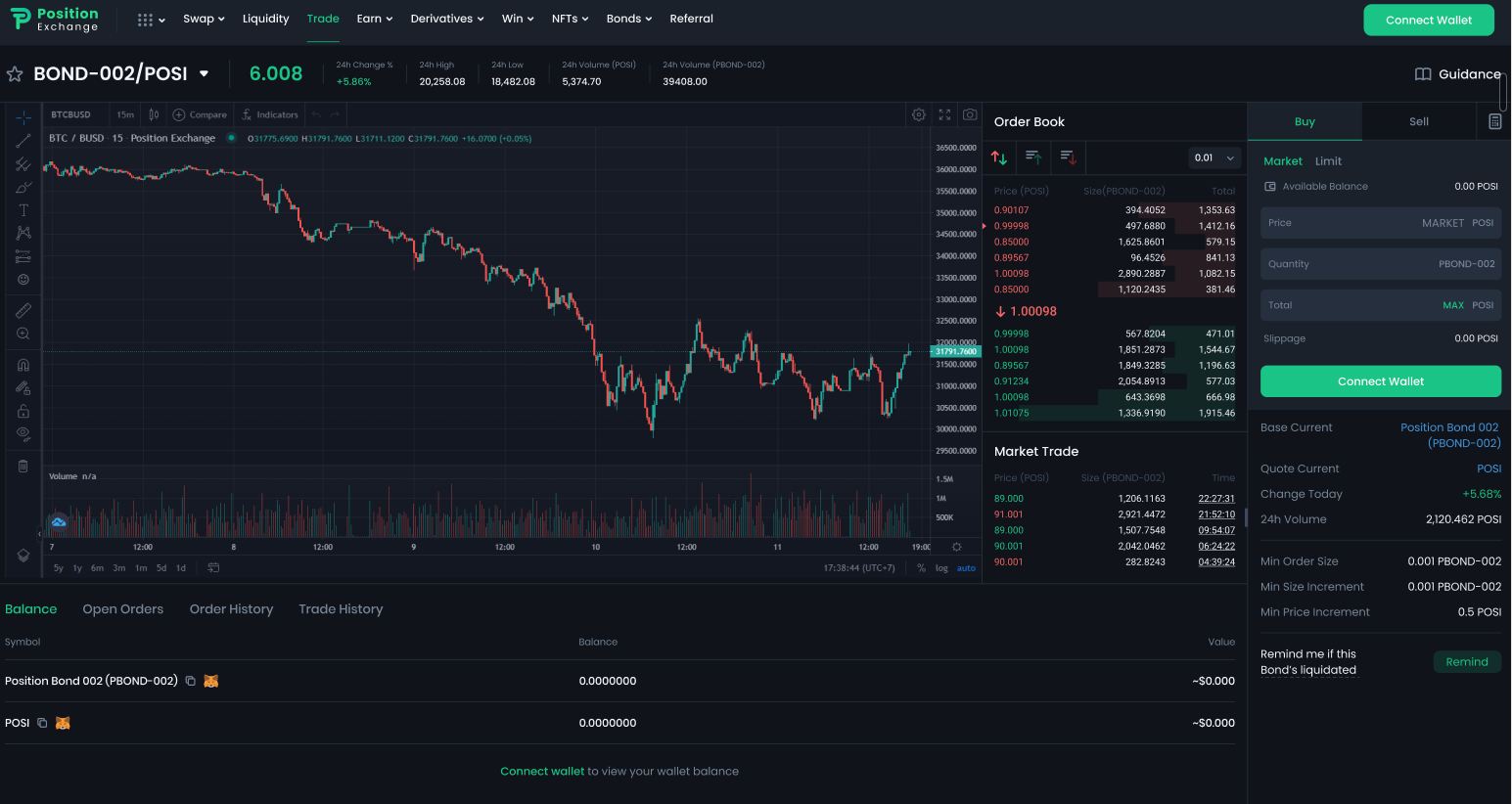This screenshot has width=1512, height=804.
Task: Toggle magnet mode on the chart
Action: tap(23, 365)
